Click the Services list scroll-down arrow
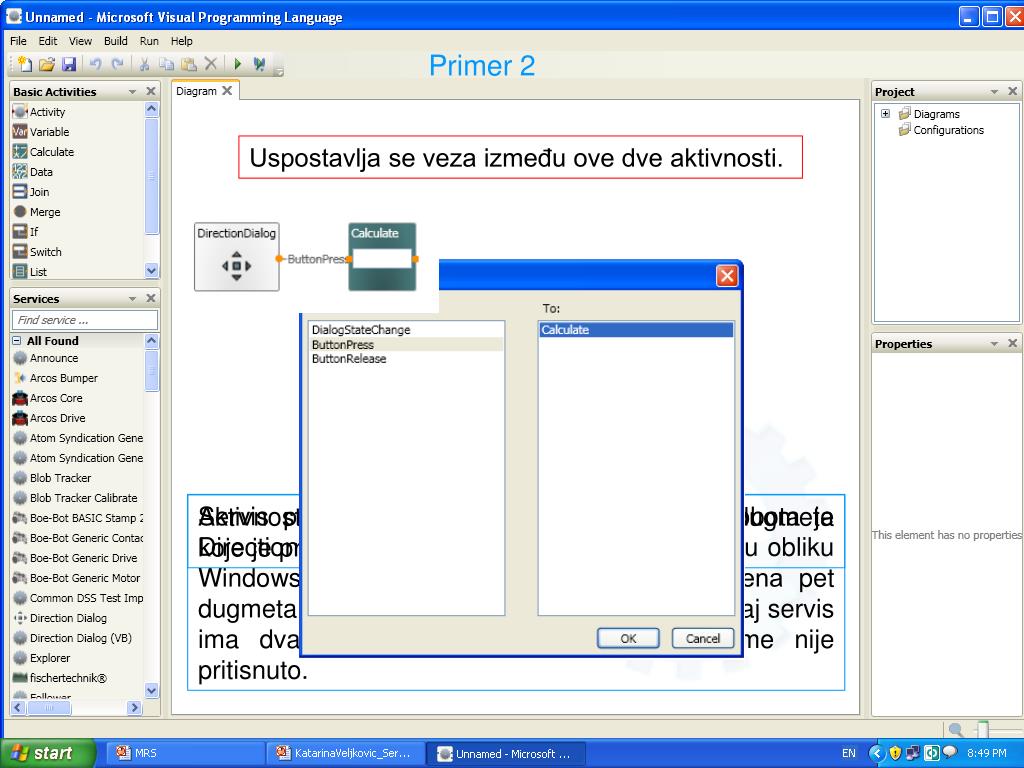 pyautogui.click(x=152, y=690)
